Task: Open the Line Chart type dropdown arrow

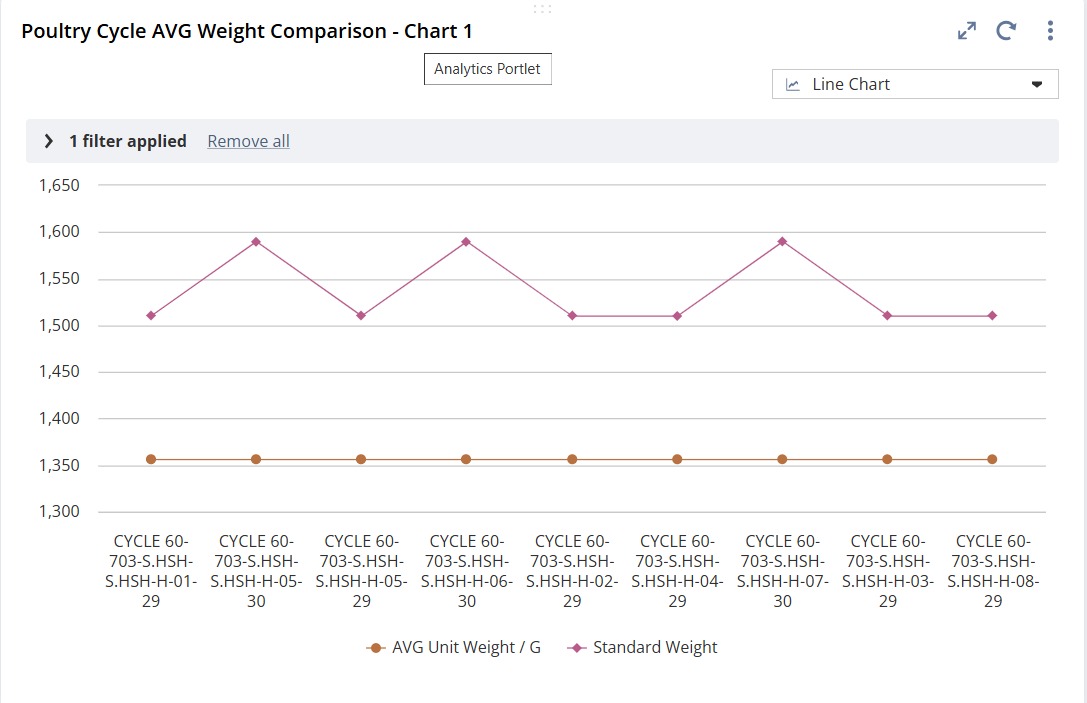Action: 1037,84
